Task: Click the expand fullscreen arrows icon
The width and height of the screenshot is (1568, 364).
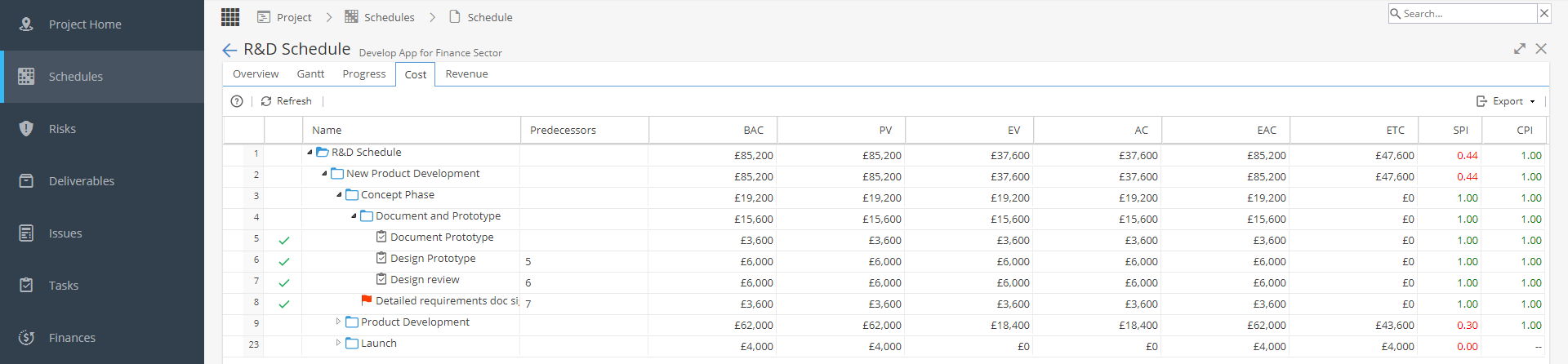Action: pyautogui.click(x=1519, y=49)
